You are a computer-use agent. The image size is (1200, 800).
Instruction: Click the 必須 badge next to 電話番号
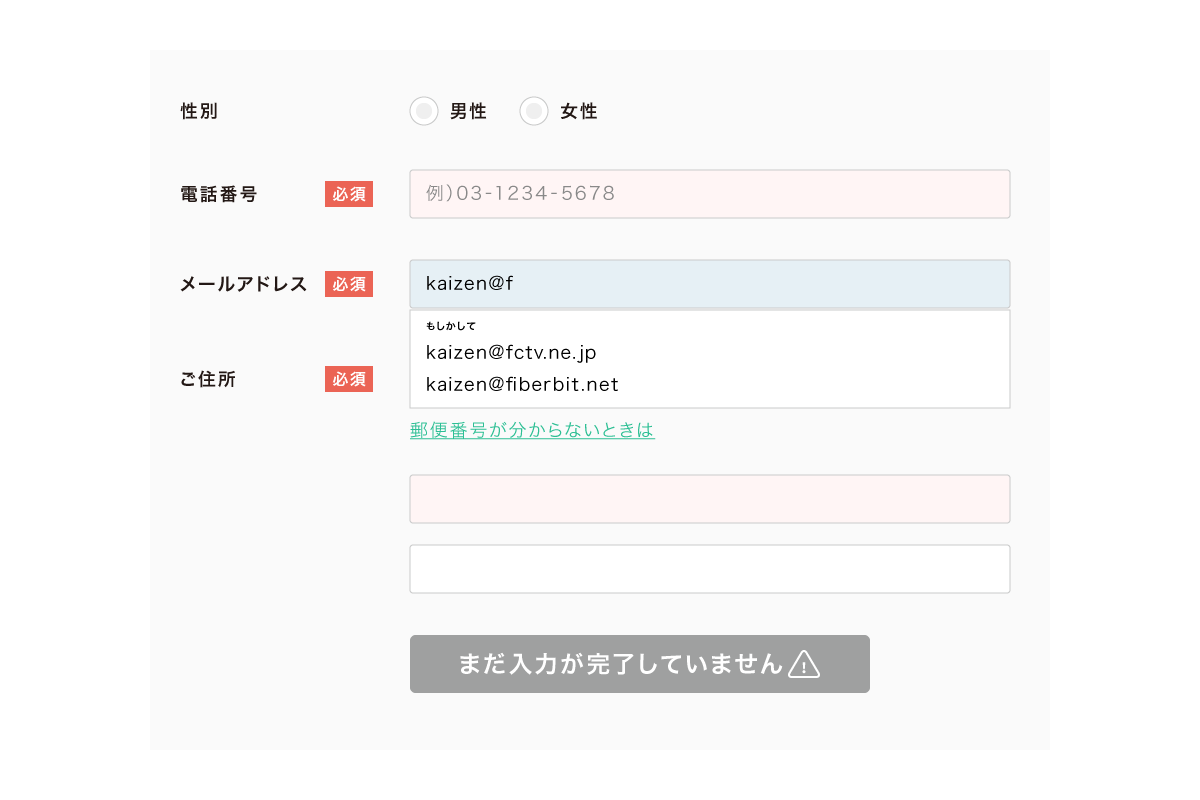click(348, 194)
